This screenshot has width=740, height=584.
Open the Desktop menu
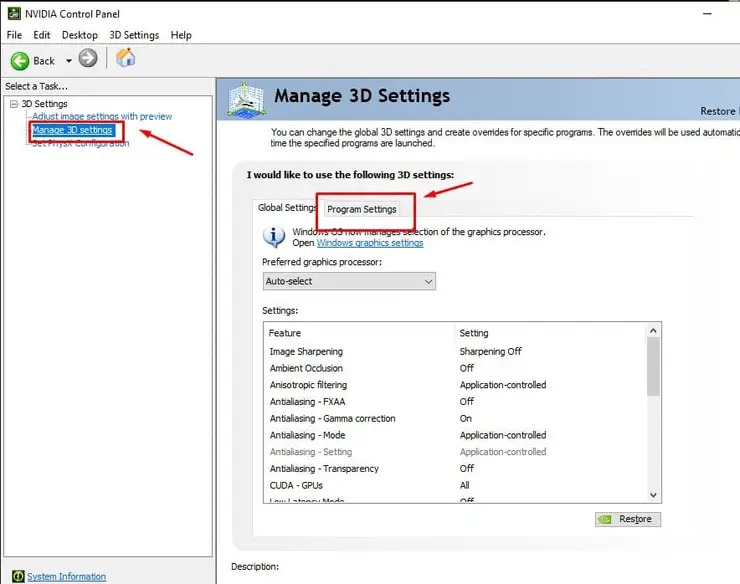click(80, 35)
